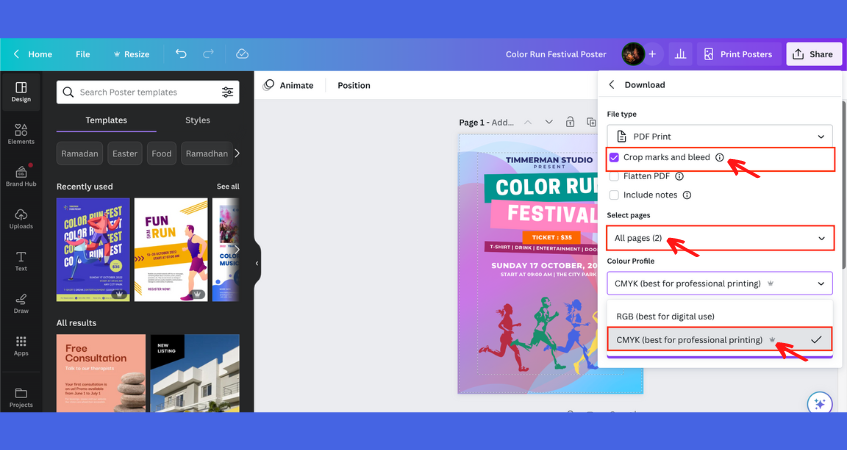Expand the PDF Print file type dropdown
This screenshot has height=450, width=847.
(x=719, y=136)
